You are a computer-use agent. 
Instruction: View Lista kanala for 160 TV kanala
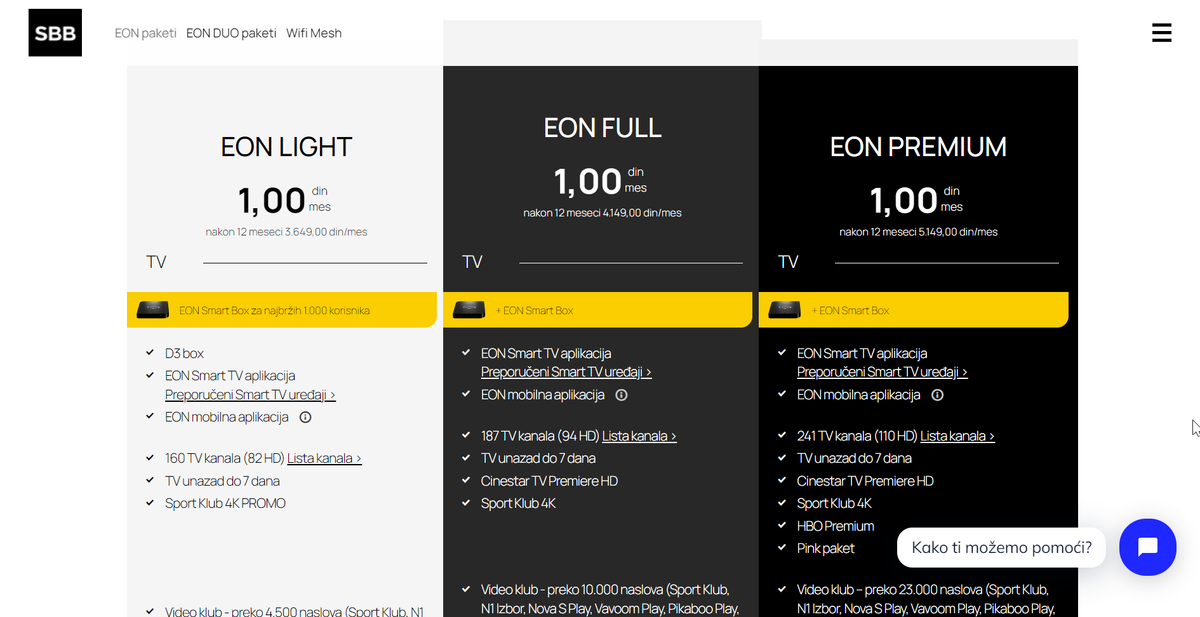(324, 458)
